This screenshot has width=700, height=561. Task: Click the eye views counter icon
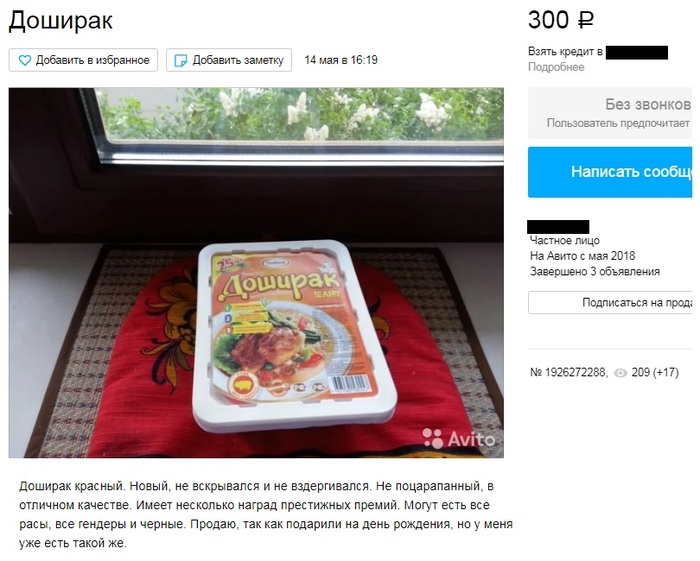click(x=621, y=373)
